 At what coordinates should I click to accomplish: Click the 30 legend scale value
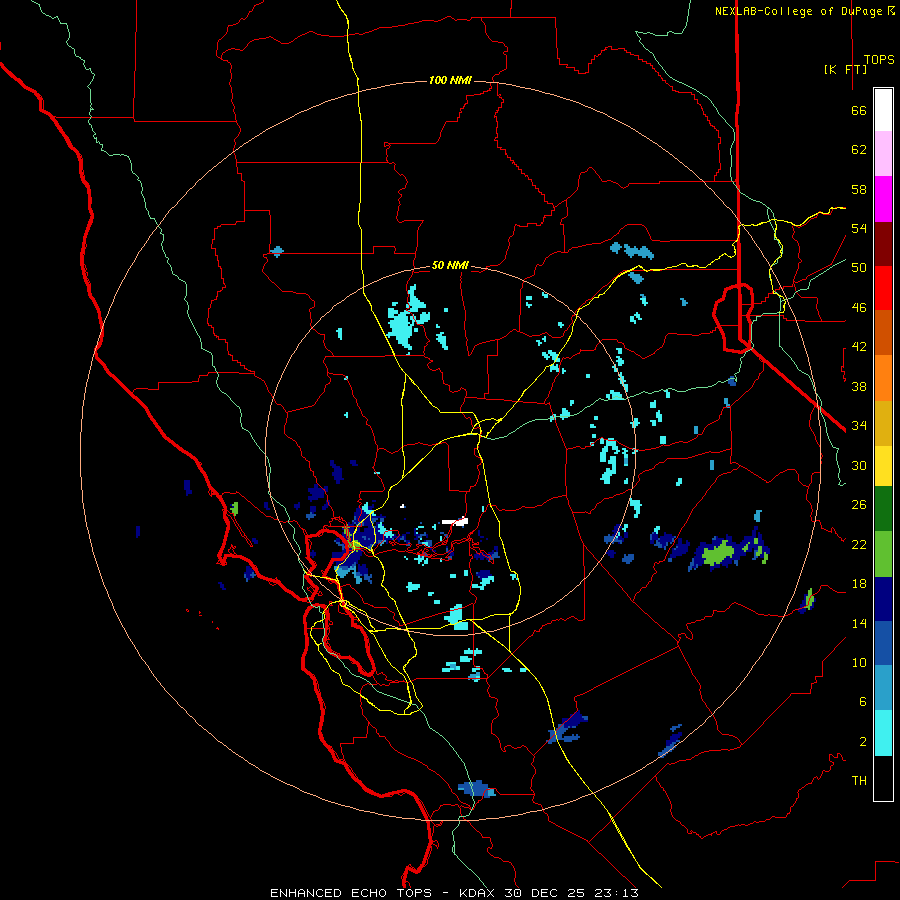point(859,465)
